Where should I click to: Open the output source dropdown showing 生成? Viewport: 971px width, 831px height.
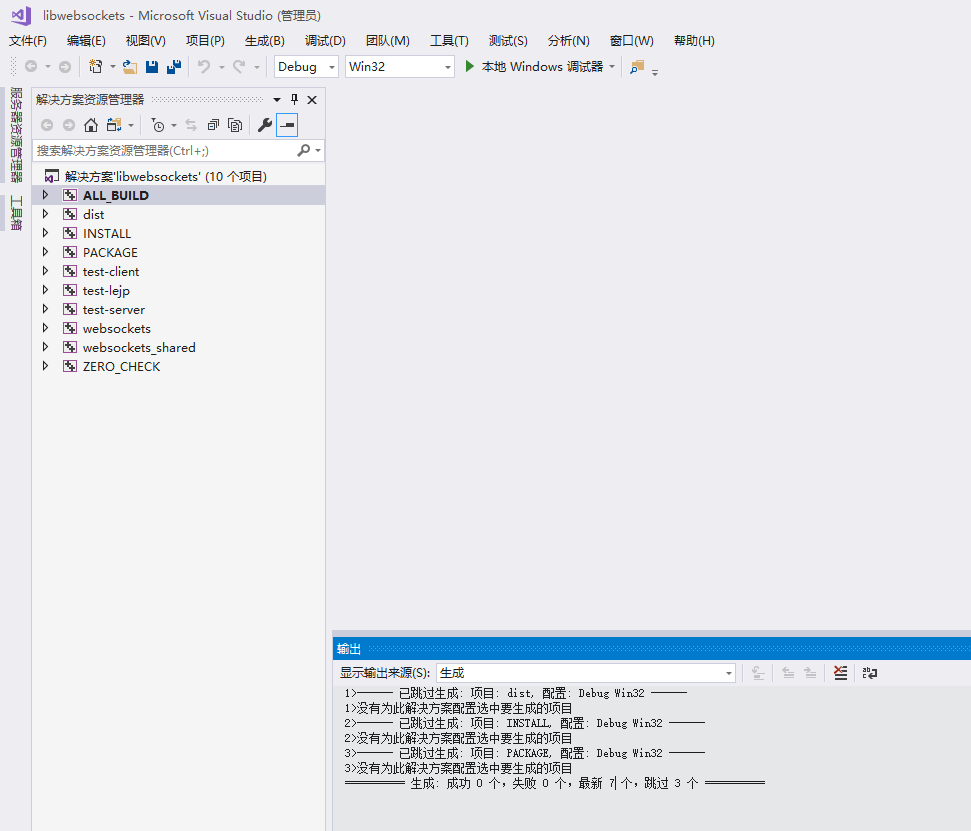point(586,673)
